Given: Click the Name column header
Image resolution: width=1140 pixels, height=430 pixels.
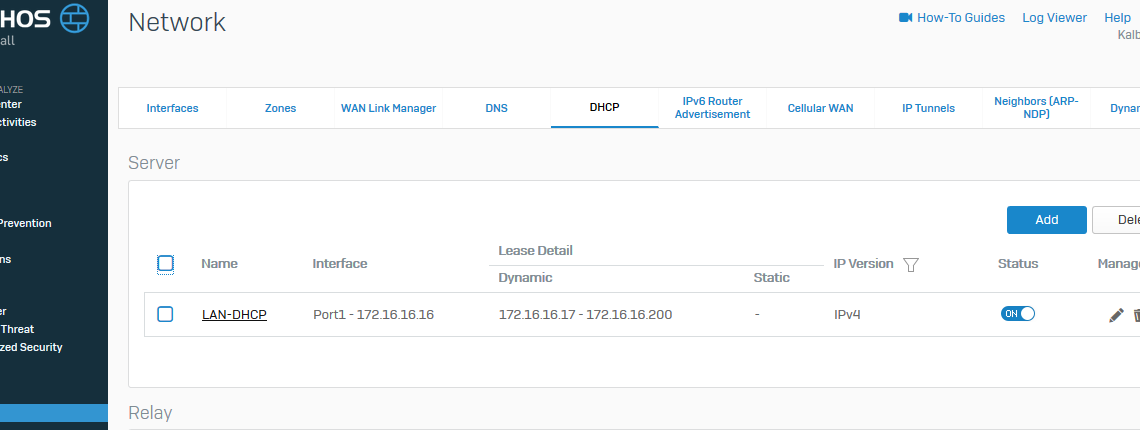Looking at the screenshot, I should pos(220,263).
